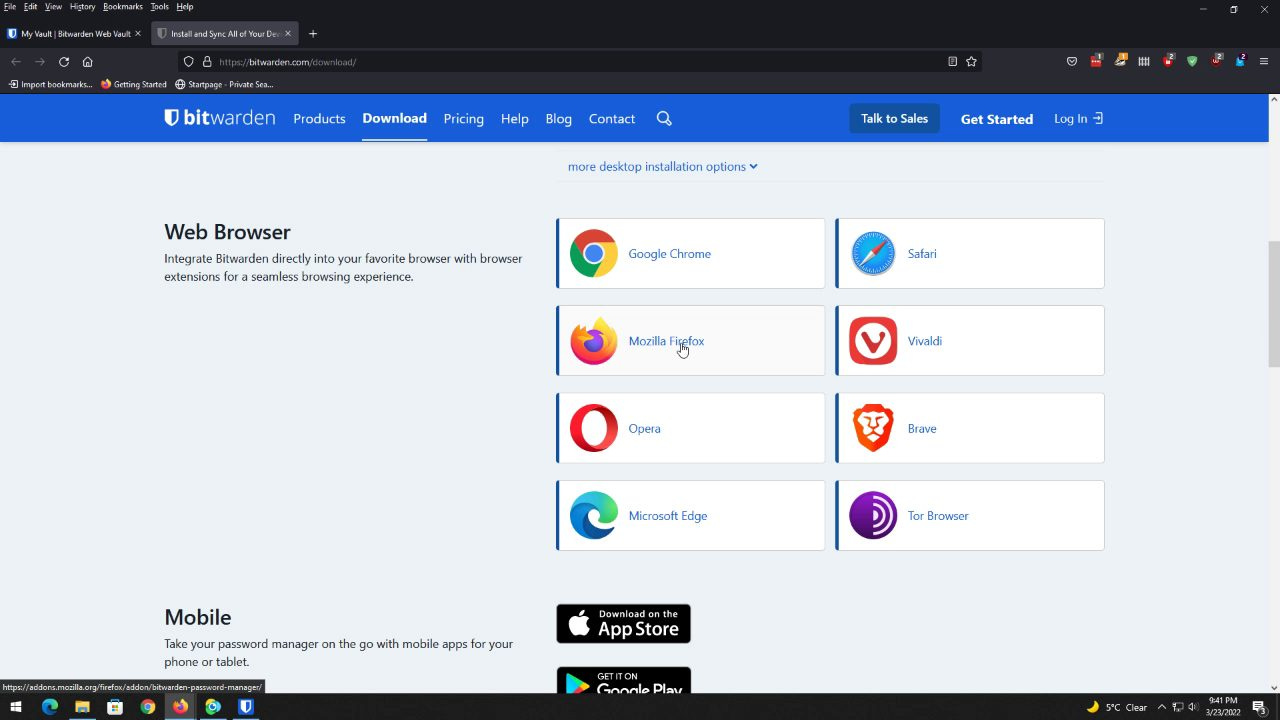Open the 5°C Clear weather widget in the taskbar
This screenshot has height=720, width=1280.
(x=1117, y=707)
